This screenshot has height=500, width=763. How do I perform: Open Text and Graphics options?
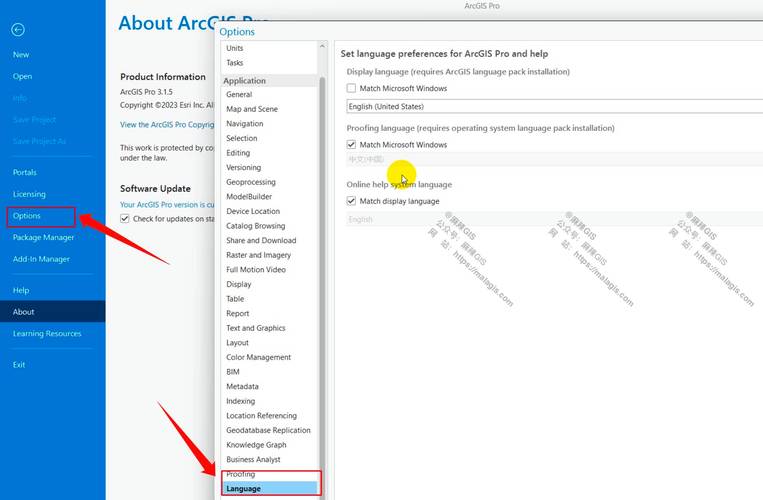(x=256, y=328)
